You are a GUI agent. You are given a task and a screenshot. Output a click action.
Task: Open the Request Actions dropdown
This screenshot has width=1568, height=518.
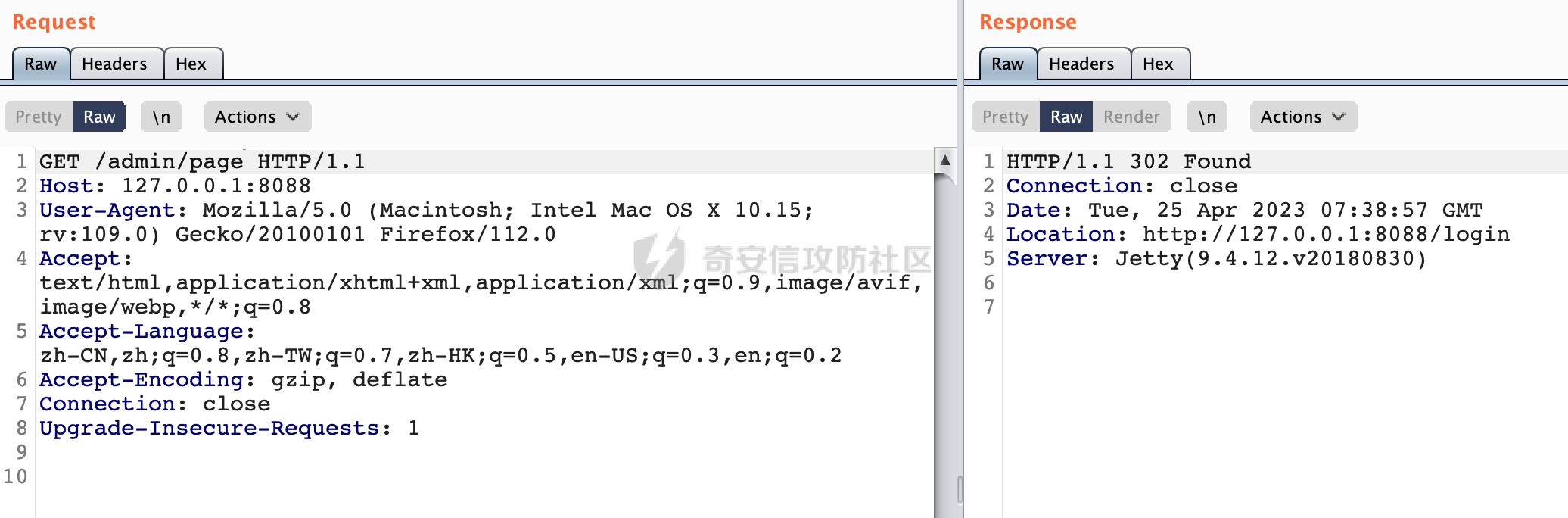[257, 117]
